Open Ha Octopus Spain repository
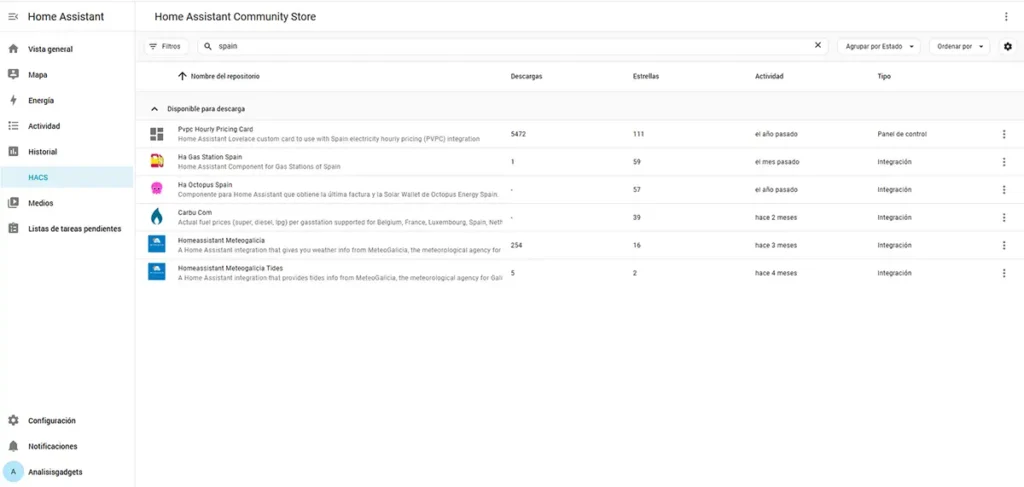 tap(579, 190)
